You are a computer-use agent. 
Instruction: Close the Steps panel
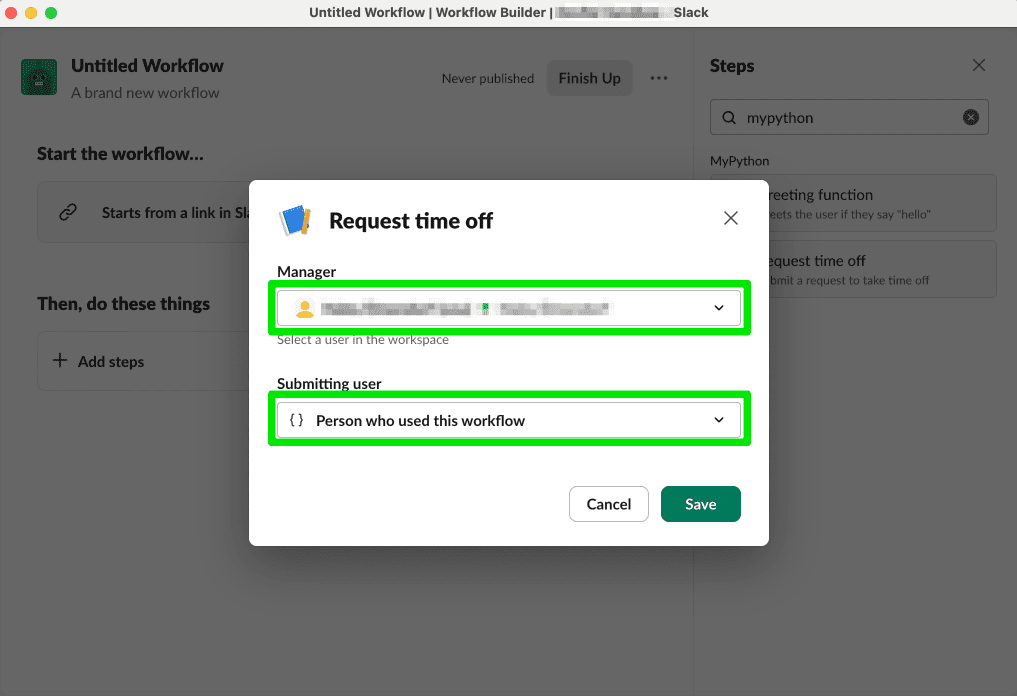tap(978, 65)
